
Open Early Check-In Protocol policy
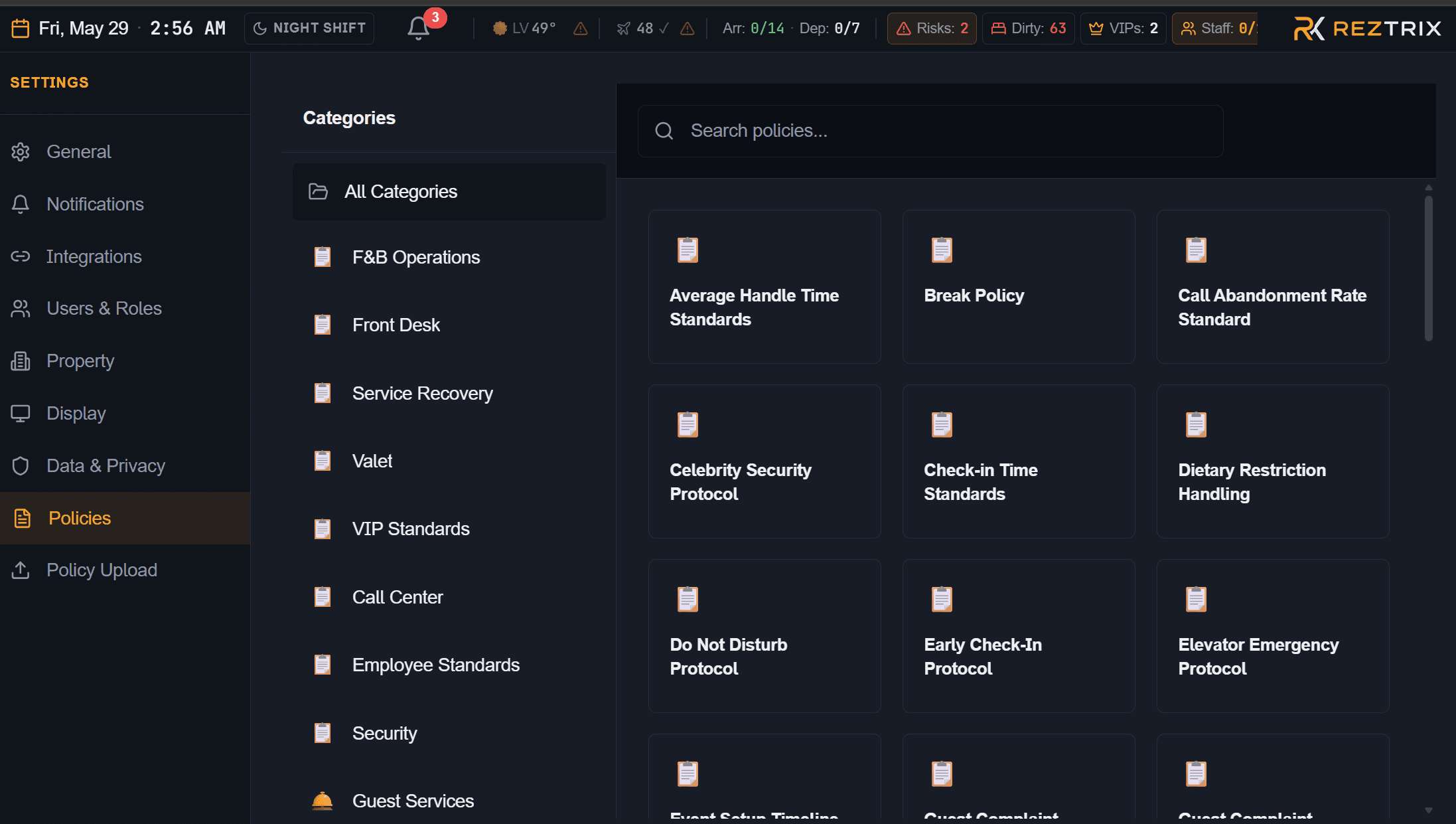(x=1019, y=636)
